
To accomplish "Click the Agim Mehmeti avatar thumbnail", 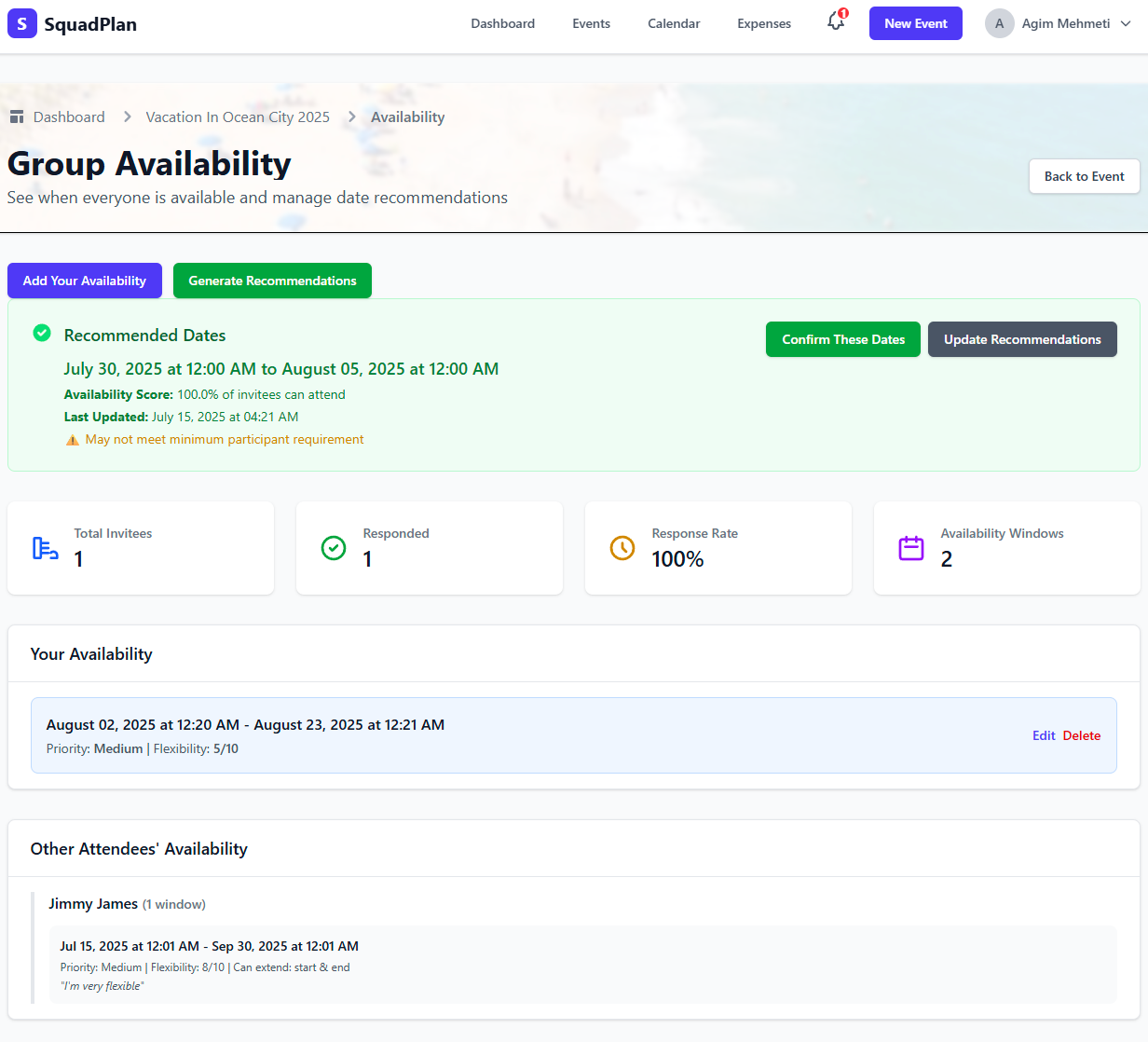I will coord(998,23).
